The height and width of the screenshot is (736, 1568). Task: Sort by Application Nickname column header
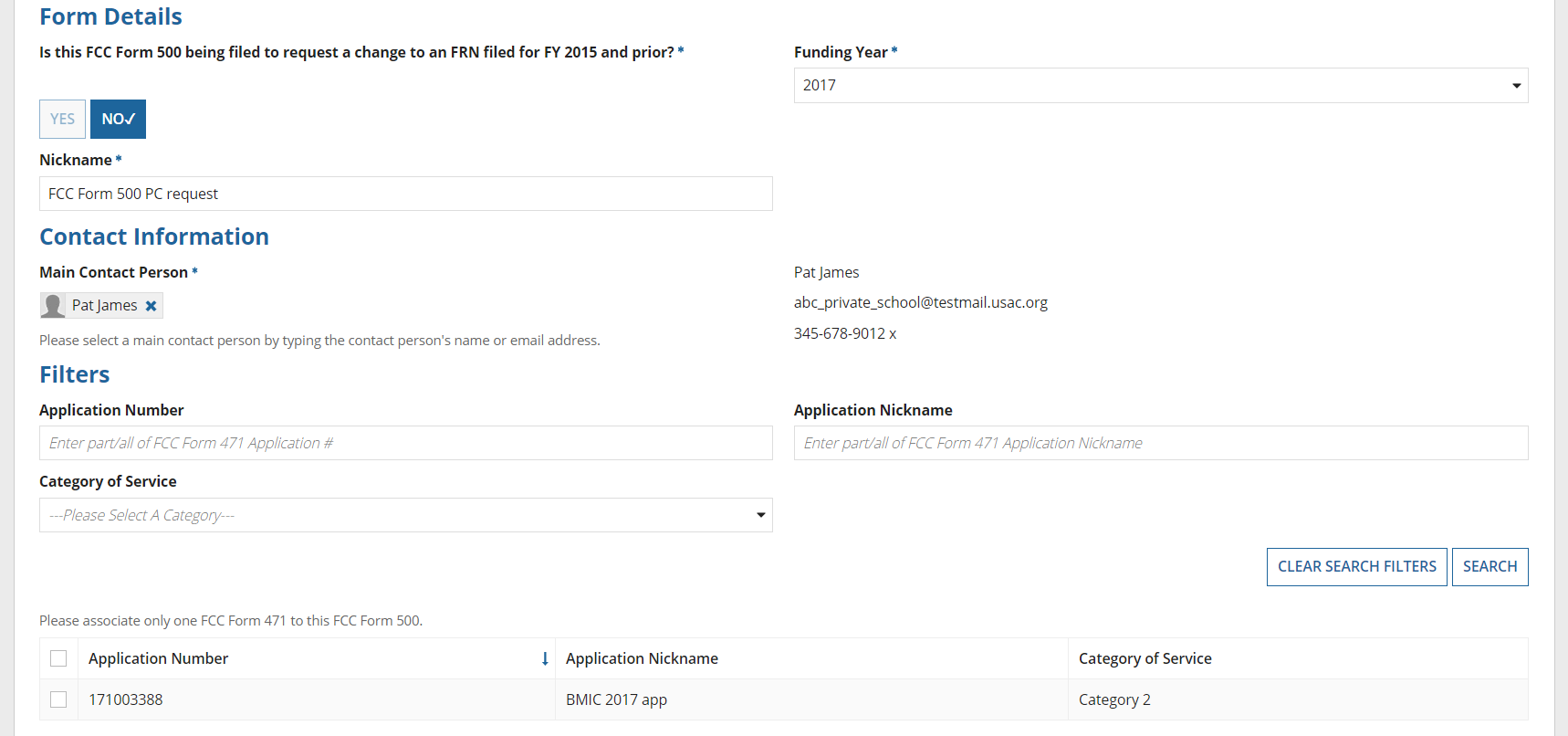(642, 658)
